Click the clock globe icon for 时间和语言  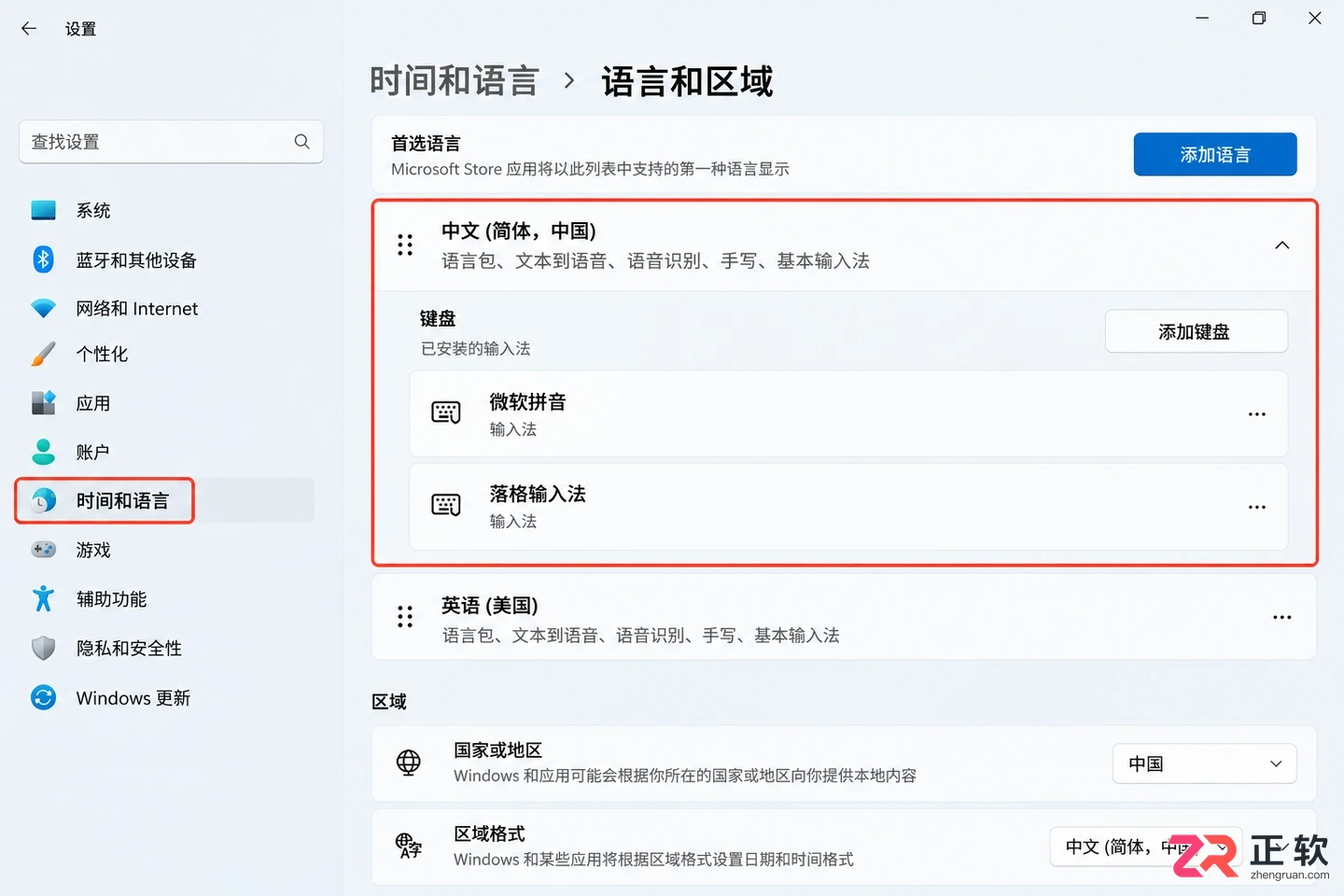pyautogui.click(x=43, y=501)
